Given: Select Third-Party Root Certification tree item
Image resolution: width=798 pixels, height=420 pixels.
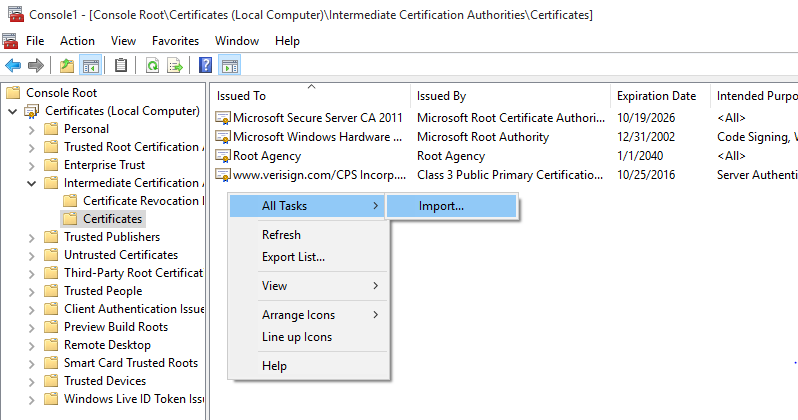Looking at the screenshot, I should (x=133, y=273).
